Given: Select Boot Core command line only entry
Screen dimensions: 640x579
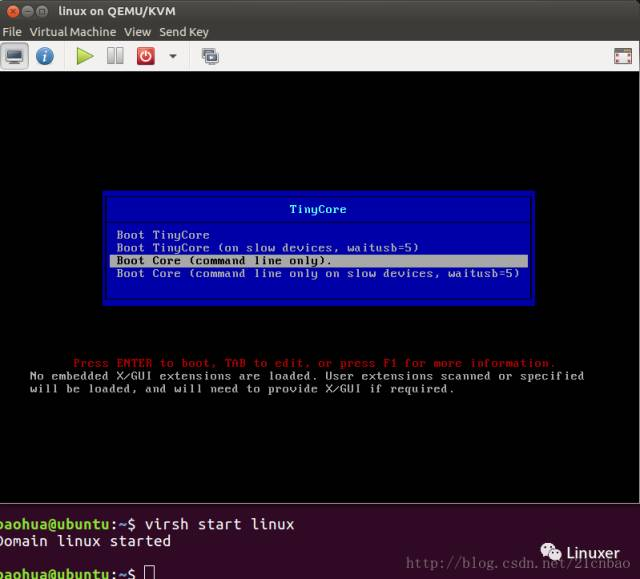Looking at the screenshot, I should pos(318,261).
